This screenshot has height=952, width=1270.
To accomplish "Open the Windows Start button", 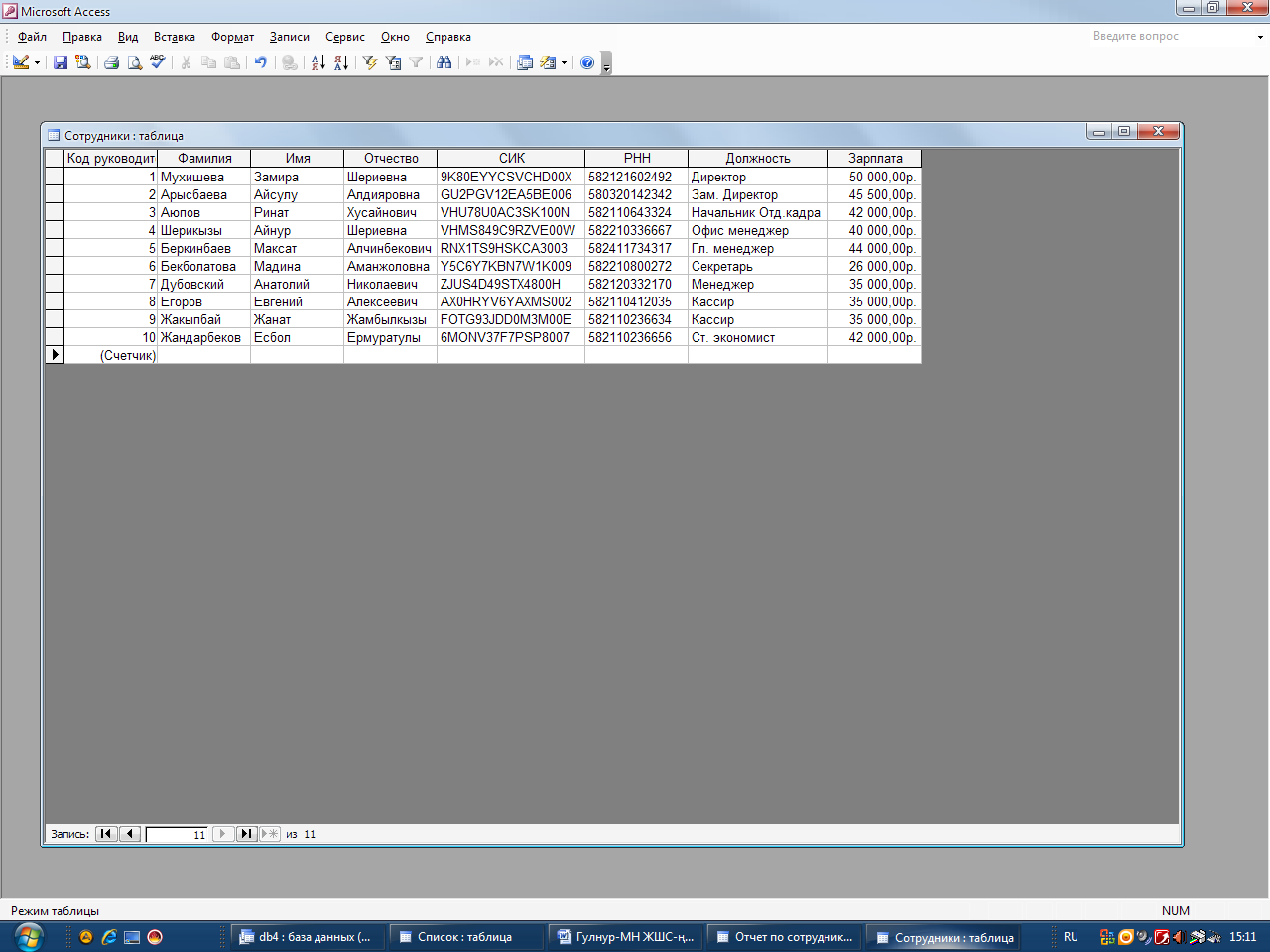I will pyautogui.click(x=29, y=936).
